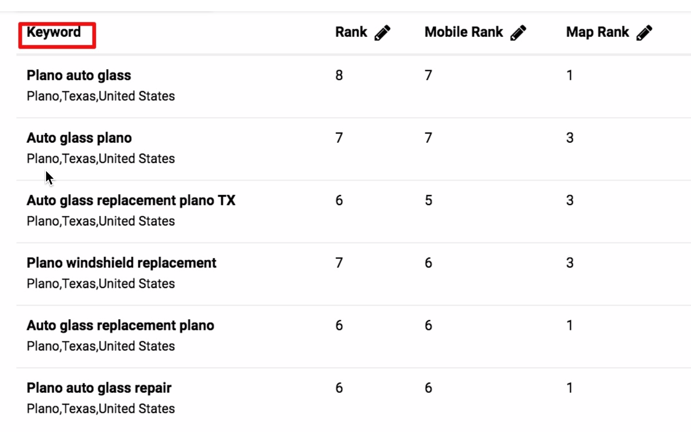Click mobile rank 5 for replacement plano TX

[x=428, y=200]
